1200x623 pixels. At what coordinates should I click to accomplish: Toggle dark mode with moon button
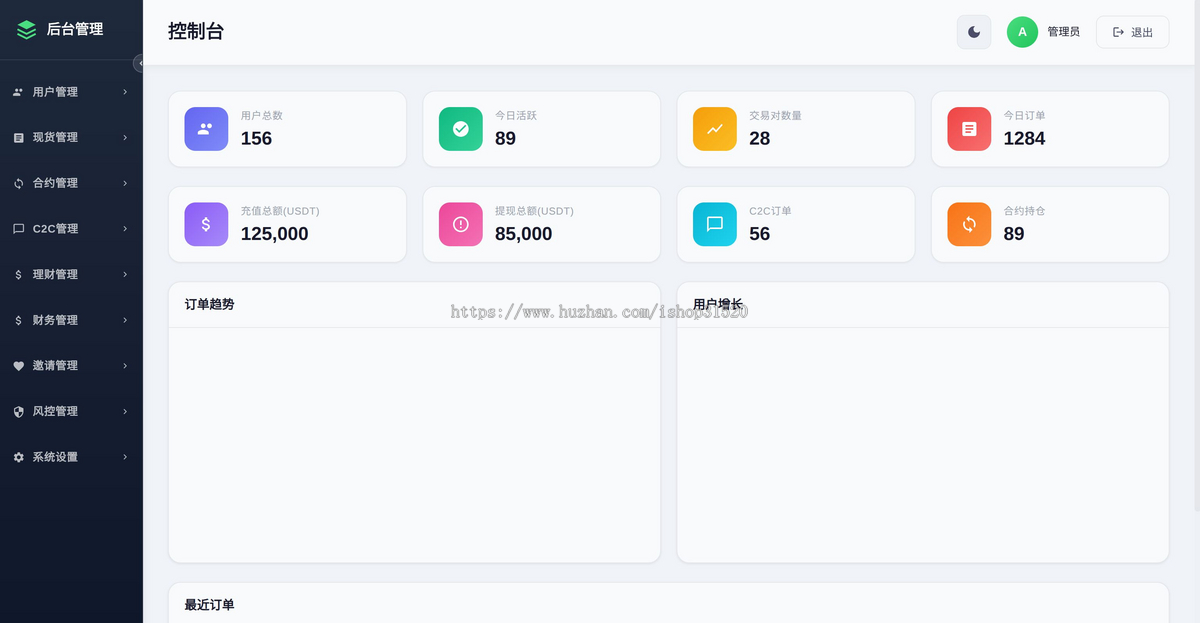click(974, 32)
